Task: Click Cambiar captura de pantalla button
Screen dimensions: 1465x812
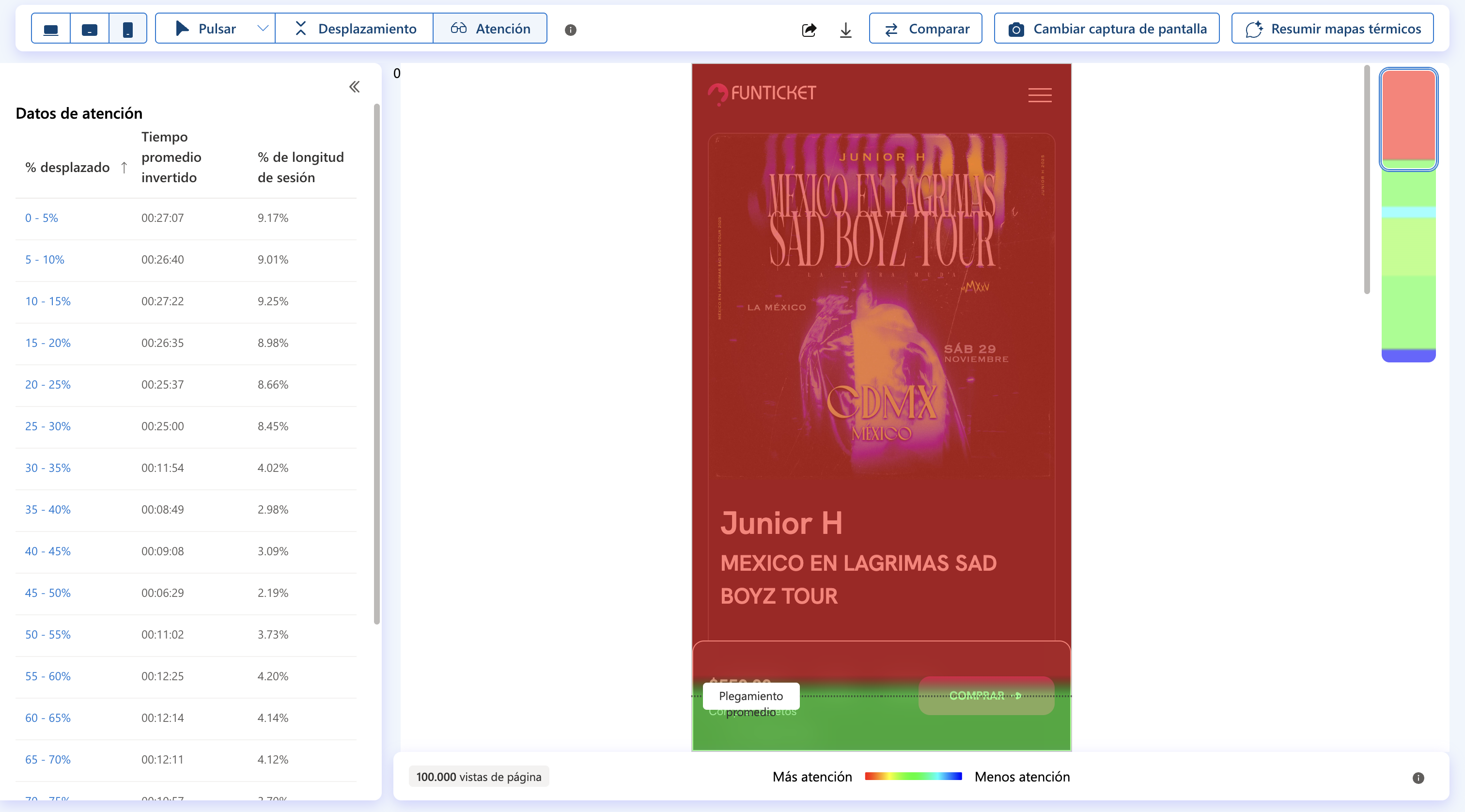Action: click(x=1106, y=29)
